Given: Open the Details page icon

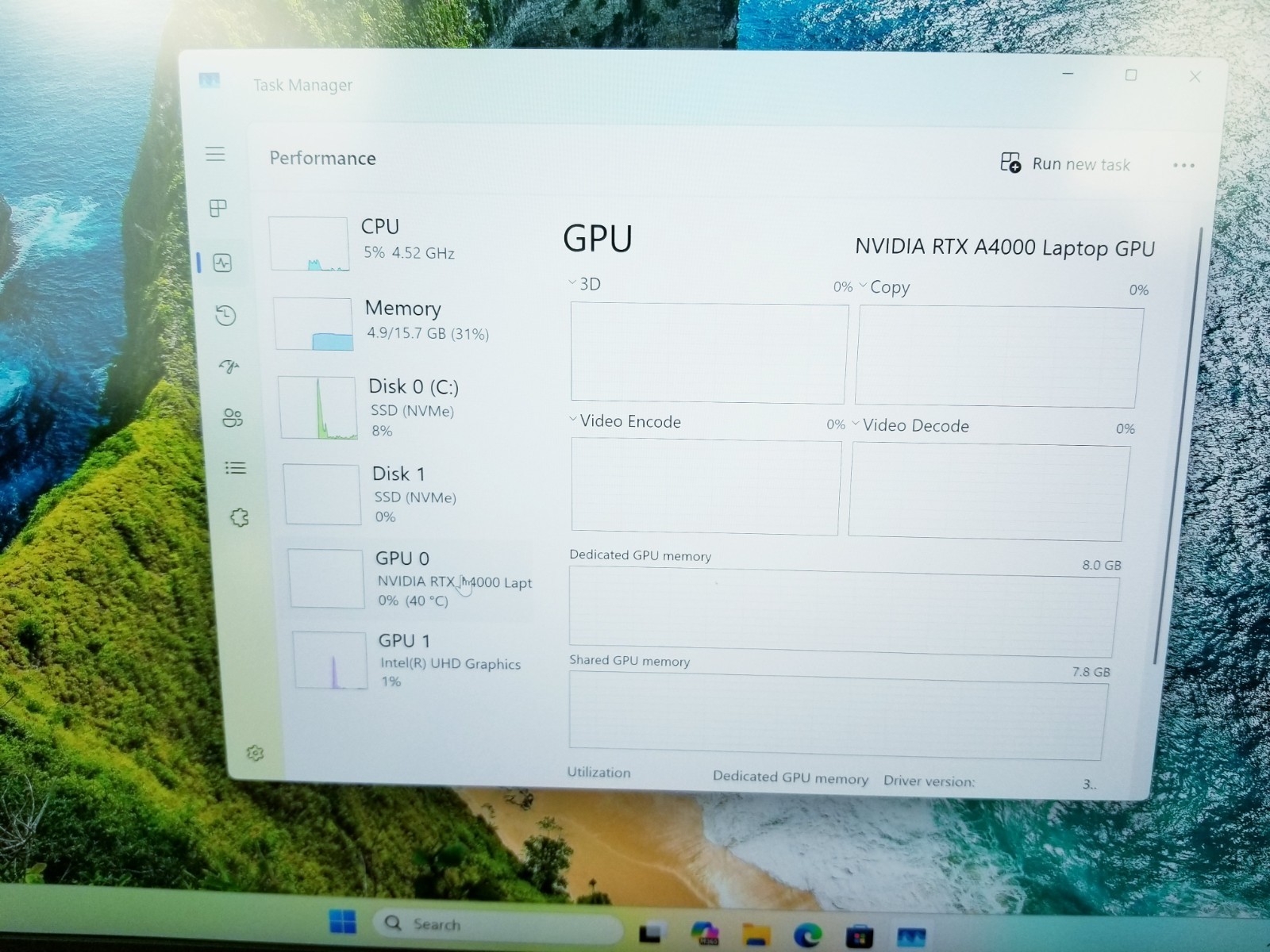Looking at the screenshot, I should pos(236,468).
